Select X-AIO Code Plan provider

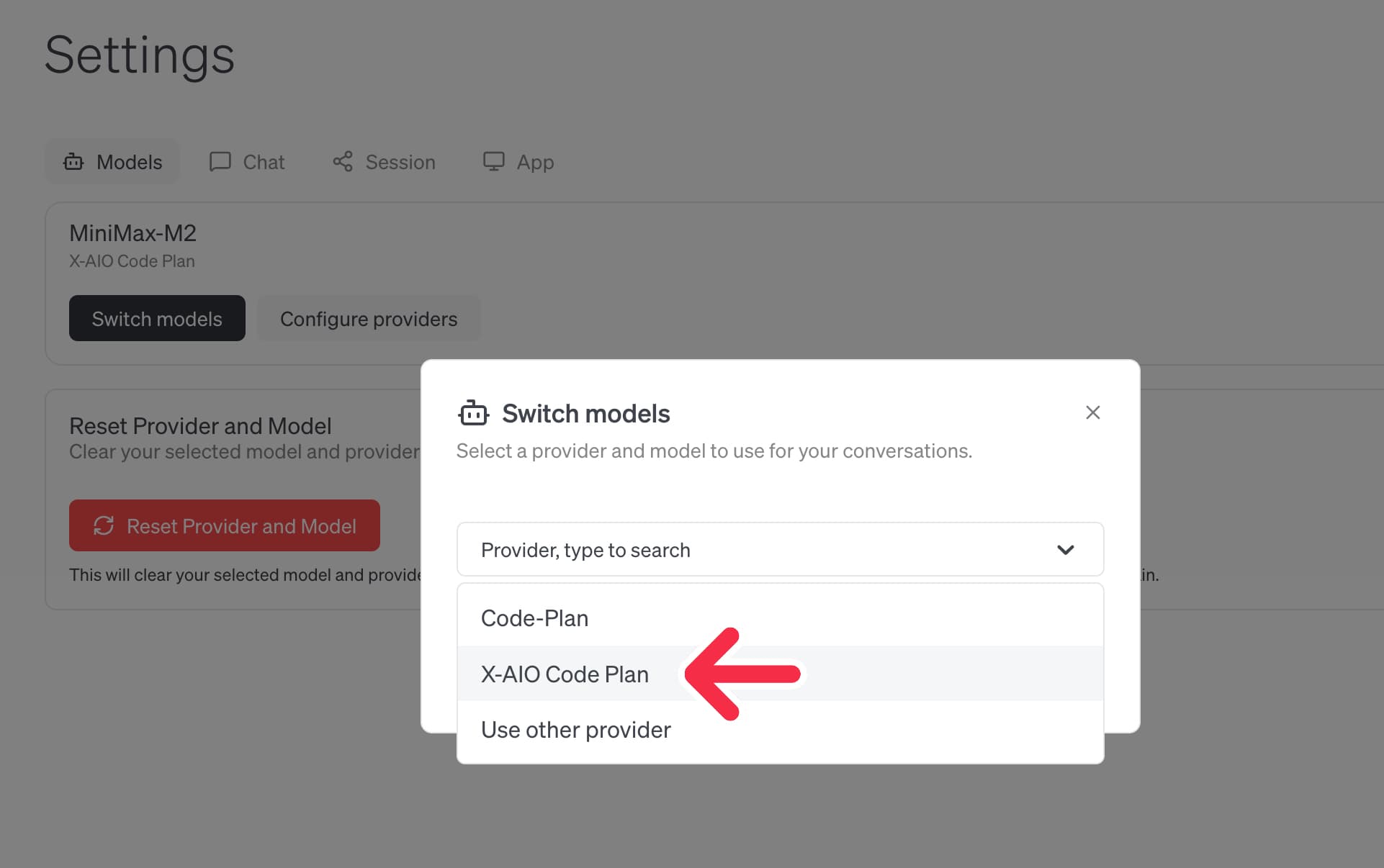pyautogui.click(x=565, y=674)
